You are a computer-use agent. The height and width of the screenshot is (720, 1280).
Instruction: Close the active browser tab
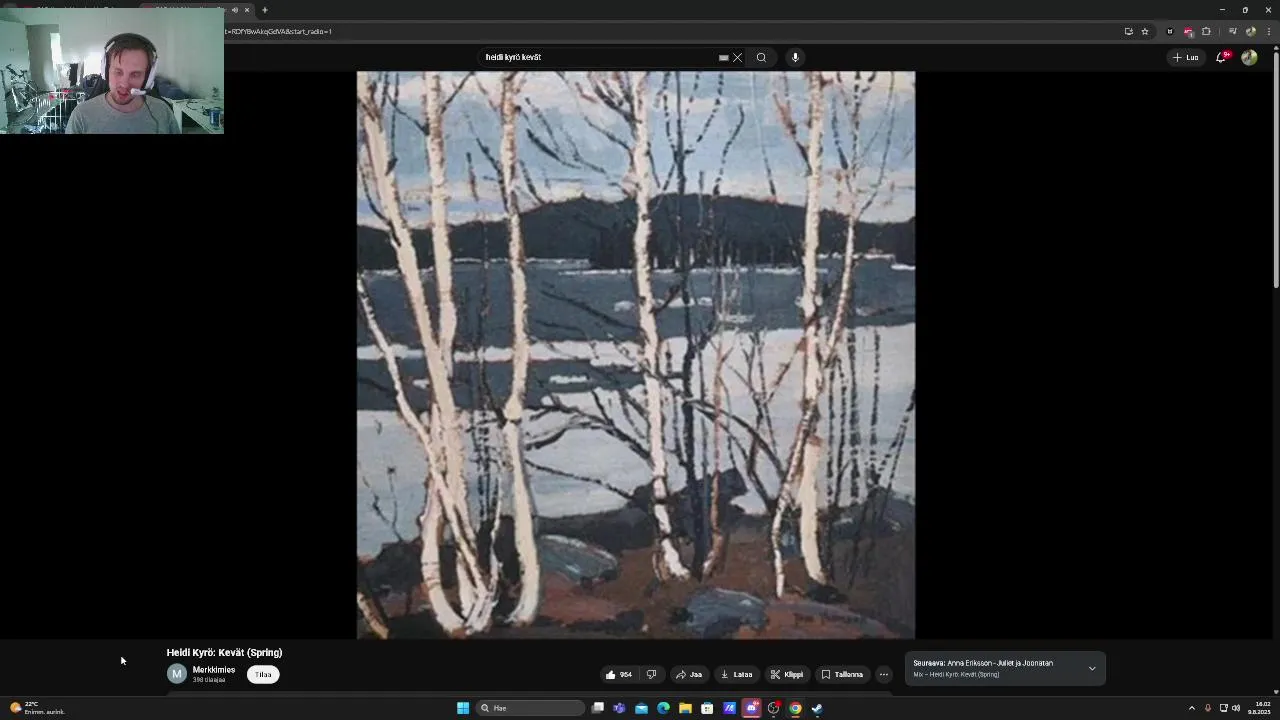click(x=247, y=10)
